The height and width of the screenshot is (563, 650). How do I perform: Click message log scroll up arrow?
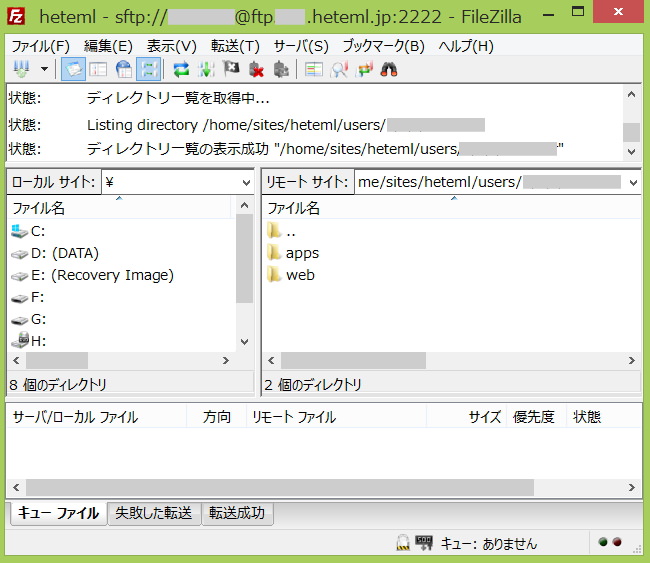tap(631, 95)
